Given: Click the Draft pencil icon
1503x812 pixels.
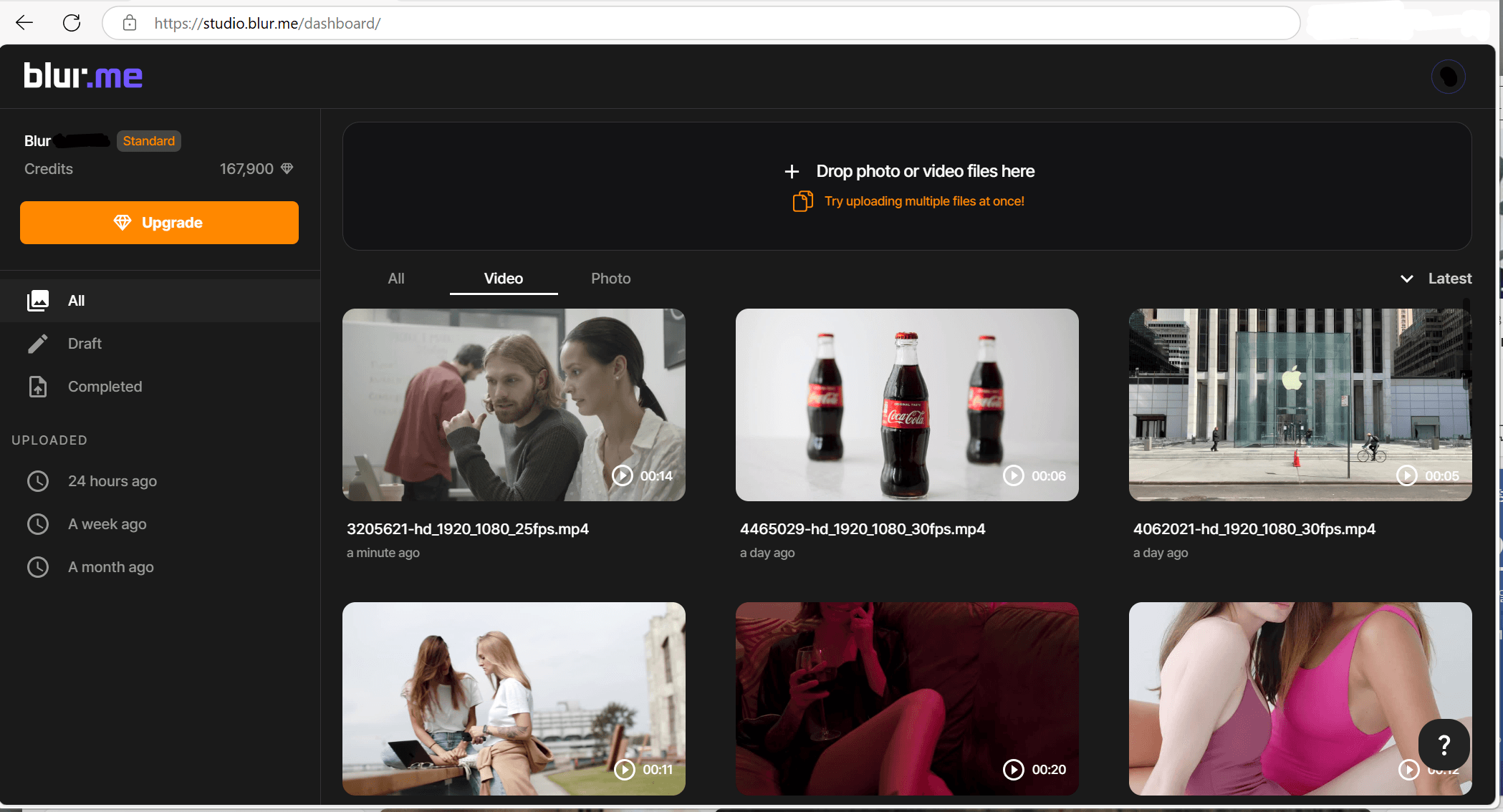Looking at the screenshot, I should 37,344.
